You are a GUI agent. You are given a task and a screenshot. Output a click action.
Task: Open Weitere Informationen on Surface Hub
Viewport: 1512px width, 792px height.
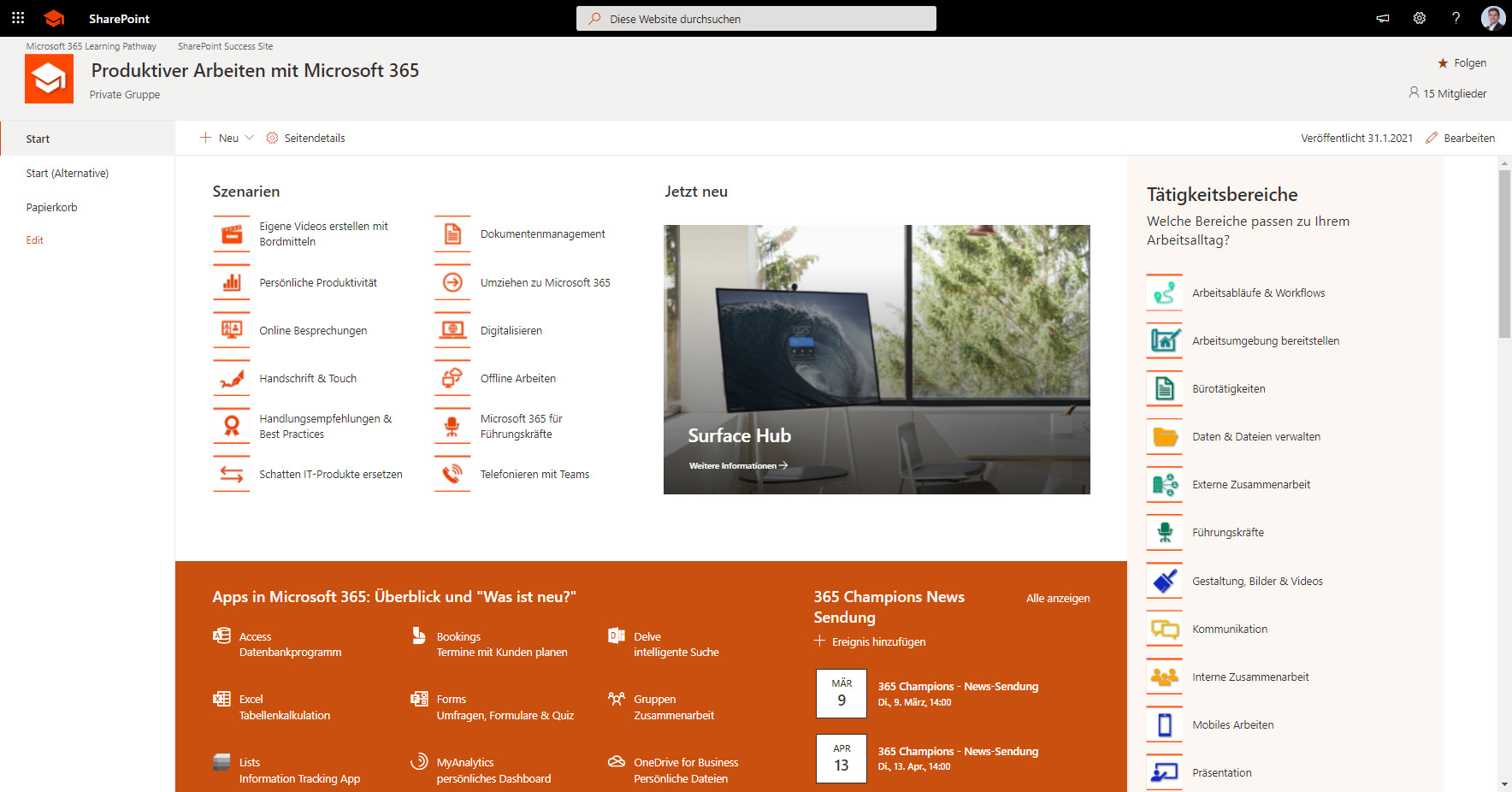pos(739,466)
